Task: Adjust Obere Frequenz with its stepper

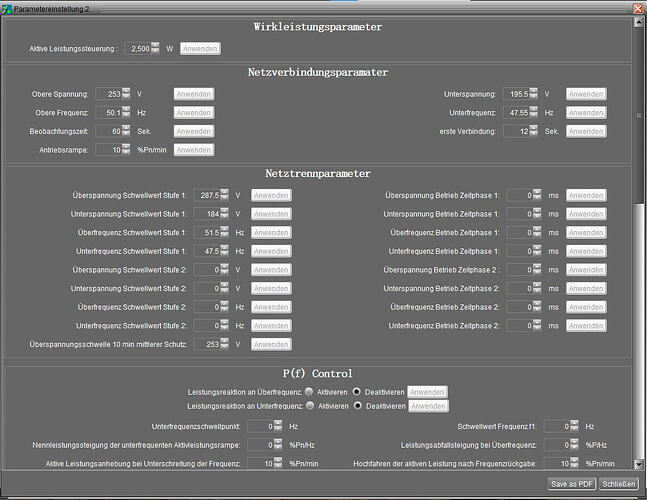Action: 126,113
